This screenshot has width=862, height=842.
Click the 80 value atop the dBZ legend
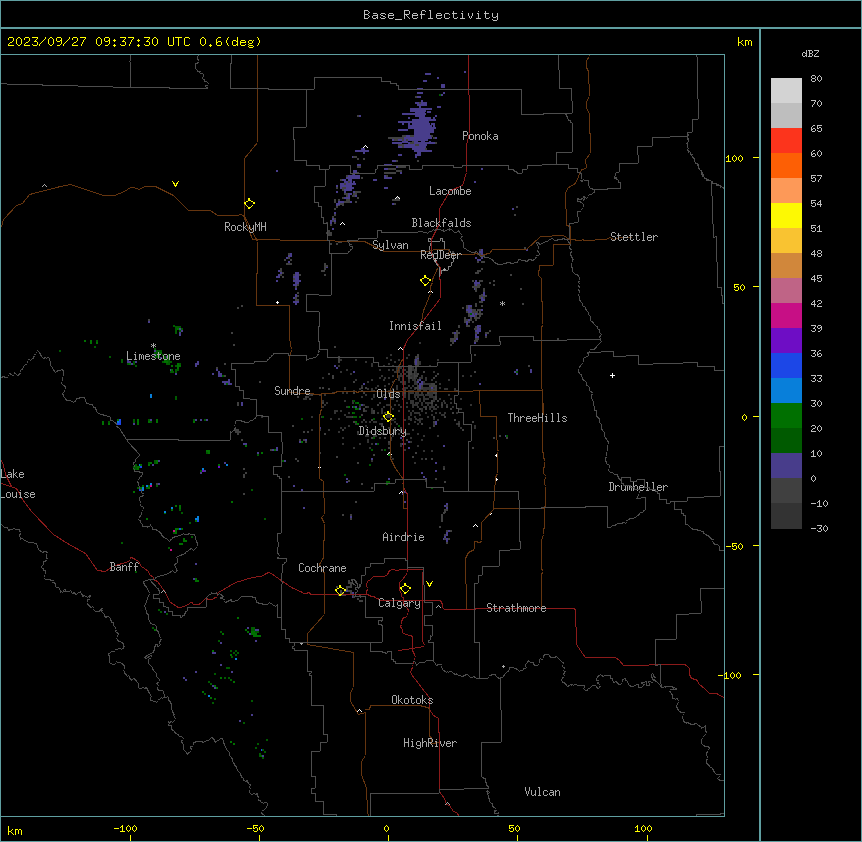pyautogui.click(x=816, y=79)
